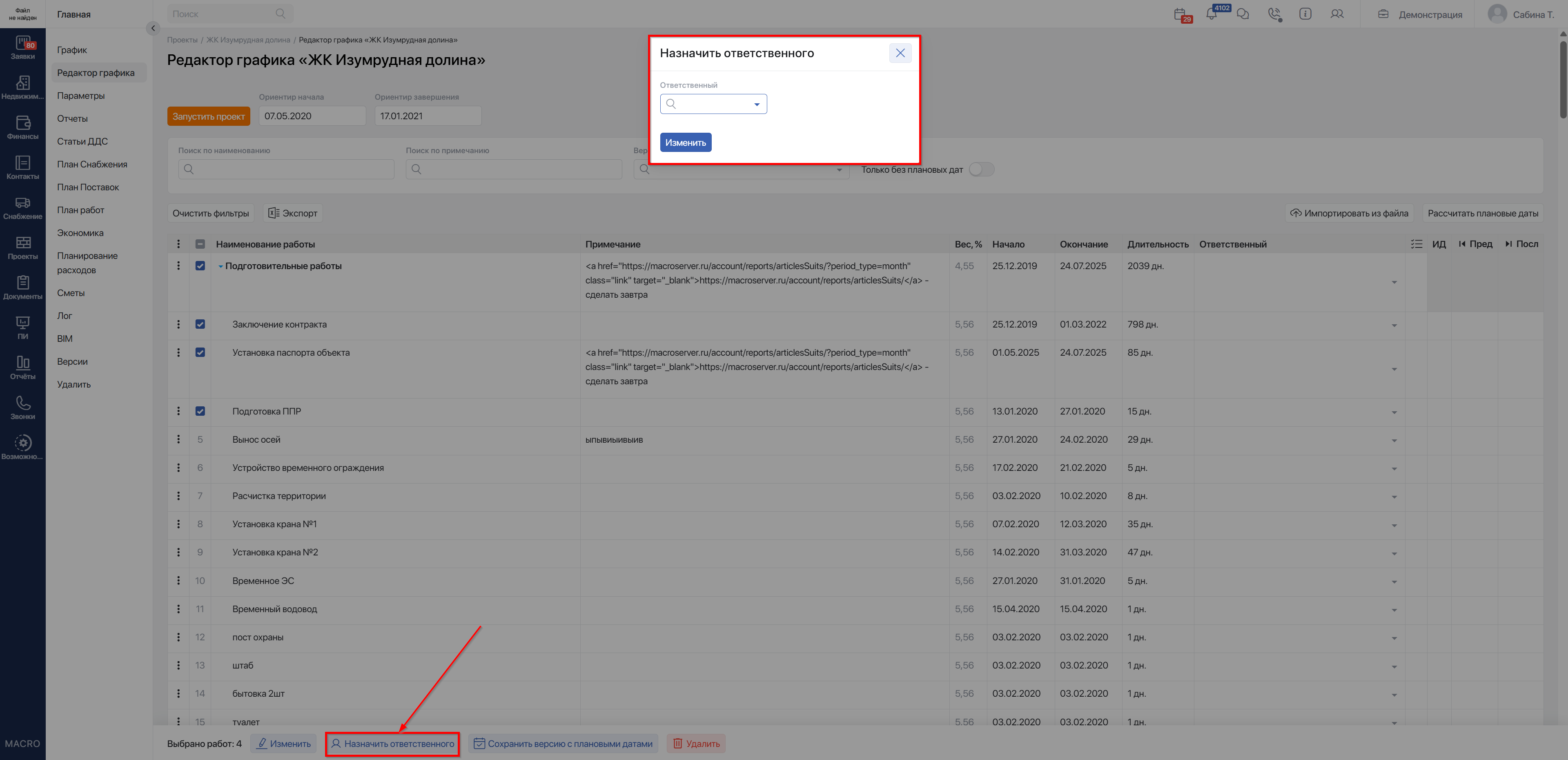Viewport: 1568px width, 760px height.
Task: Toggle Только без плановых дат switch
Action: 981,169
